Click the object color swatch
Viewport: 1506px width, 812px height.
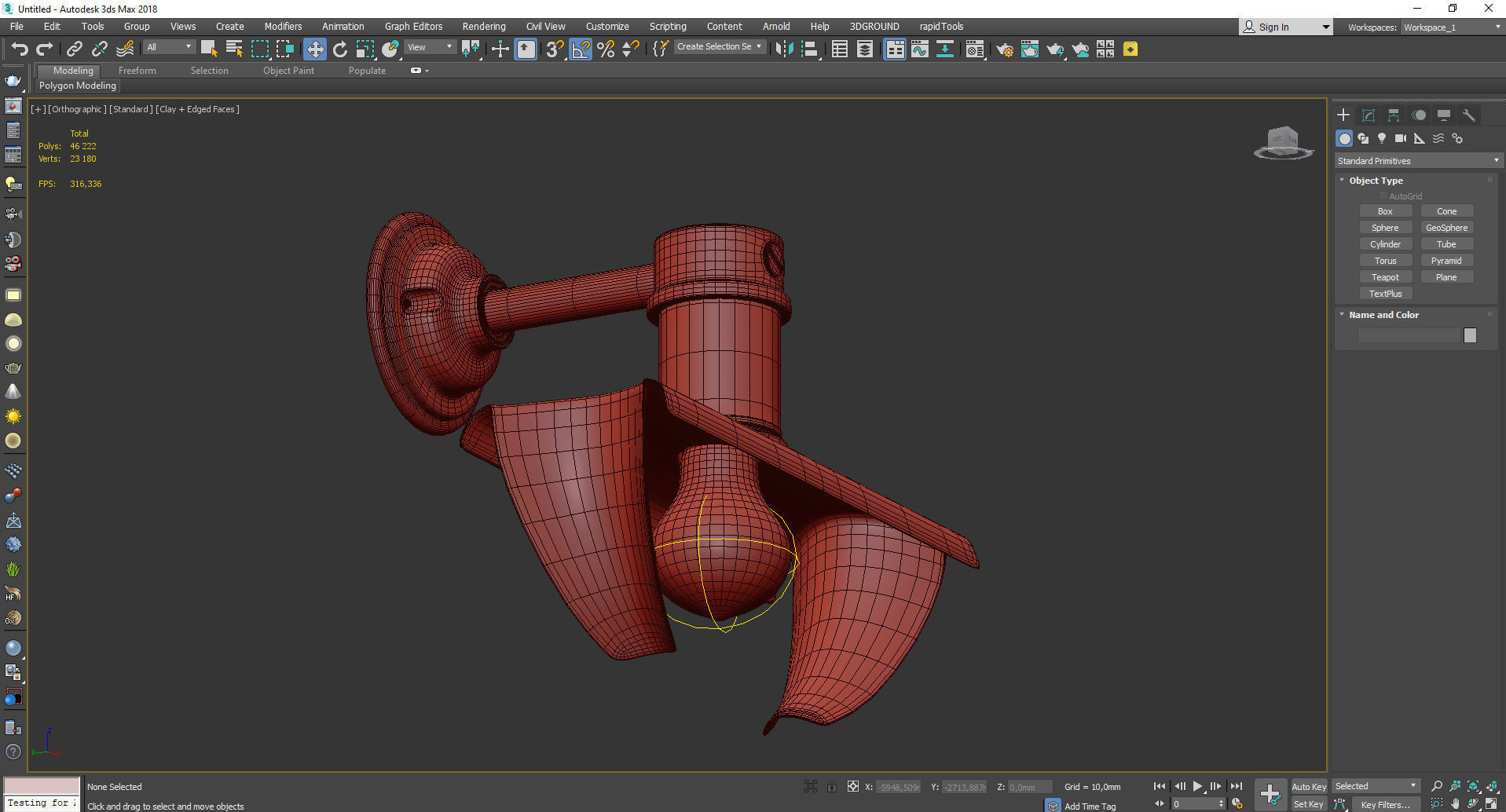[1470, 335]
